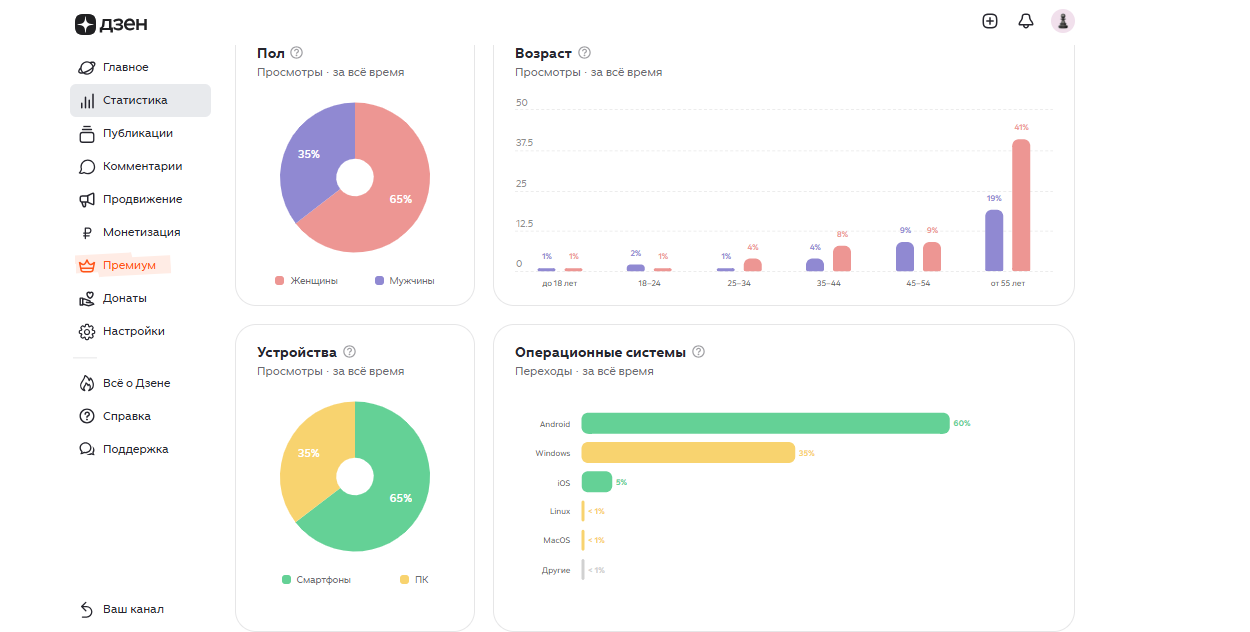
Task: Toggle the ПК legend item
Action: [414, 580]
